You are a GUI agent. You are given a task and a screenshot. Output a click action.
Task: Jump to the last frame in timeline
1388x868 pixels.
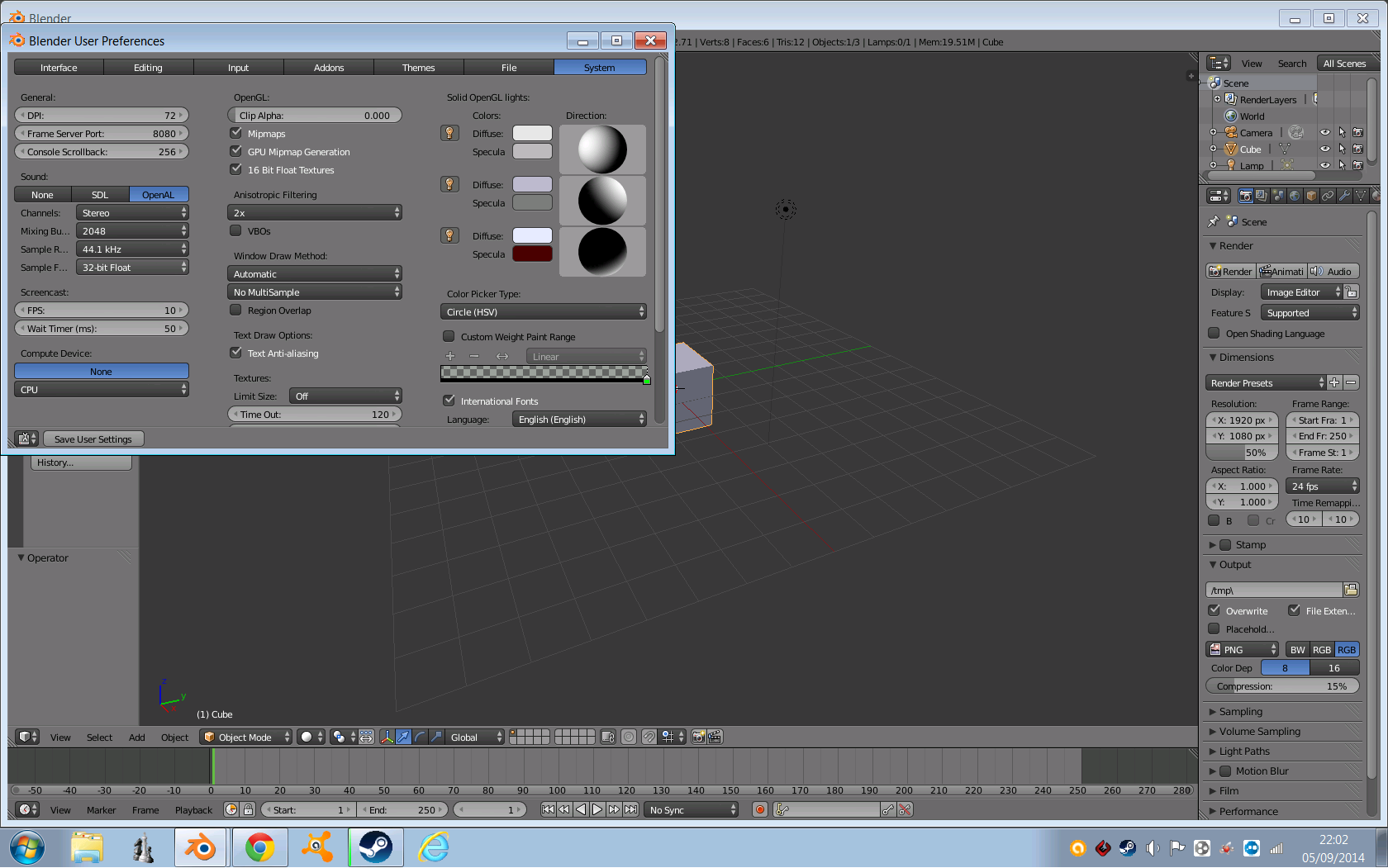click(631, 809)
